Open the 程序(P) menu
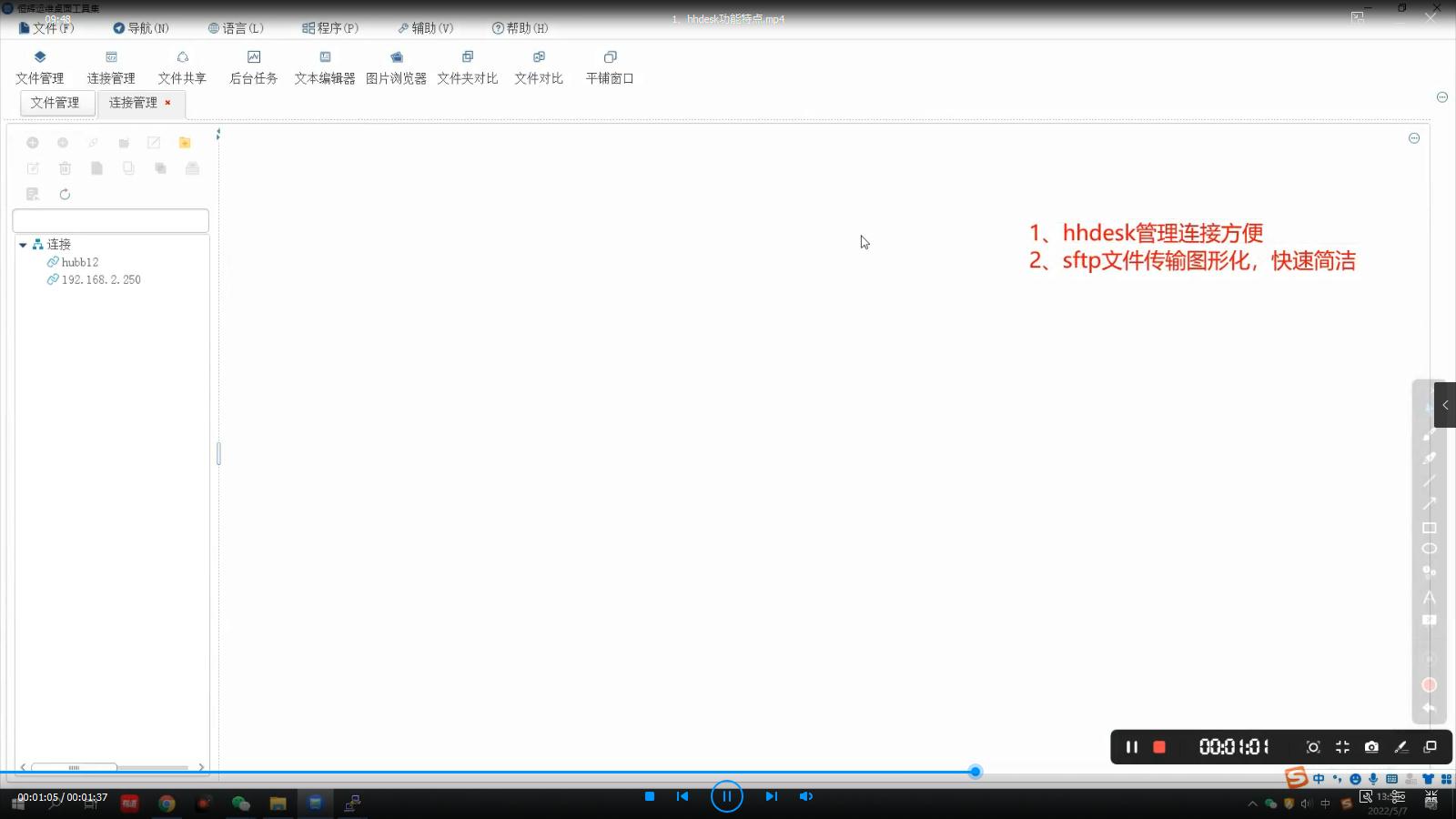The height and width of the screenshot is (819, 1456). [x=330, y=28]
